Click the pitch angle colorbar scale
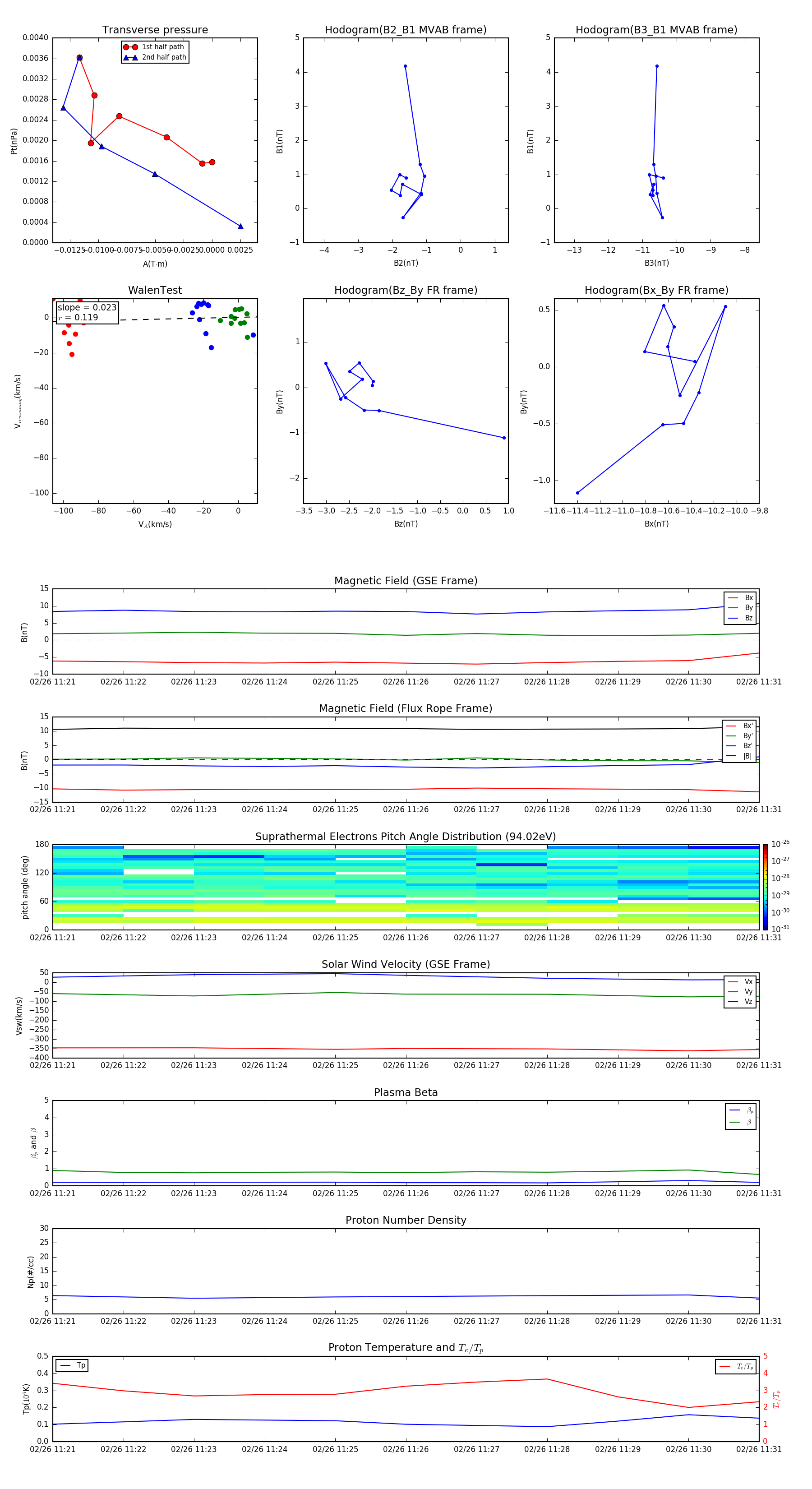The height and width of the screenshot is (1489, 812). tap(765, 887)
